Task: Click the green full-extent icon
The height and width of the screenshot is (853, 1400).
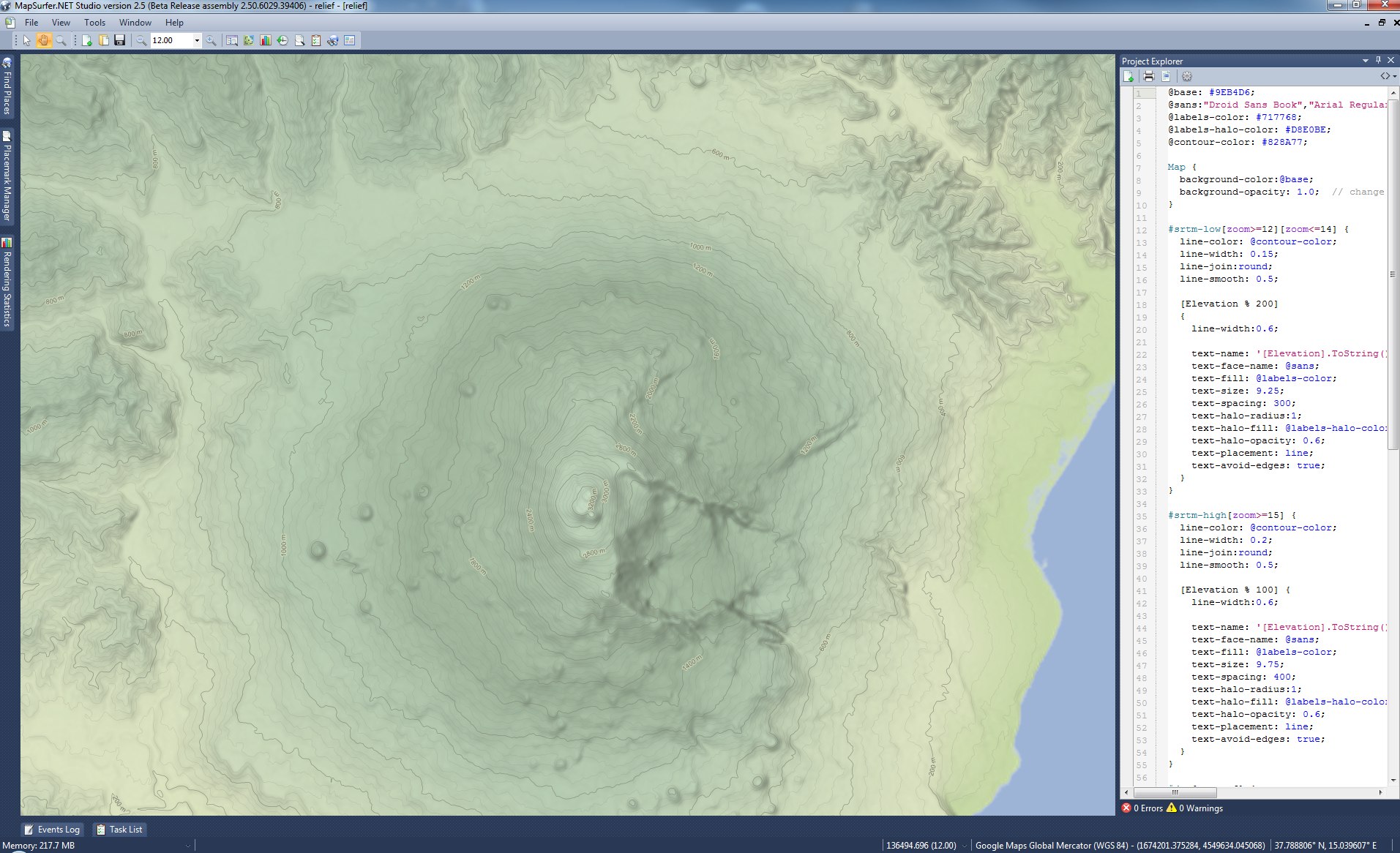Action: point(249,41)
